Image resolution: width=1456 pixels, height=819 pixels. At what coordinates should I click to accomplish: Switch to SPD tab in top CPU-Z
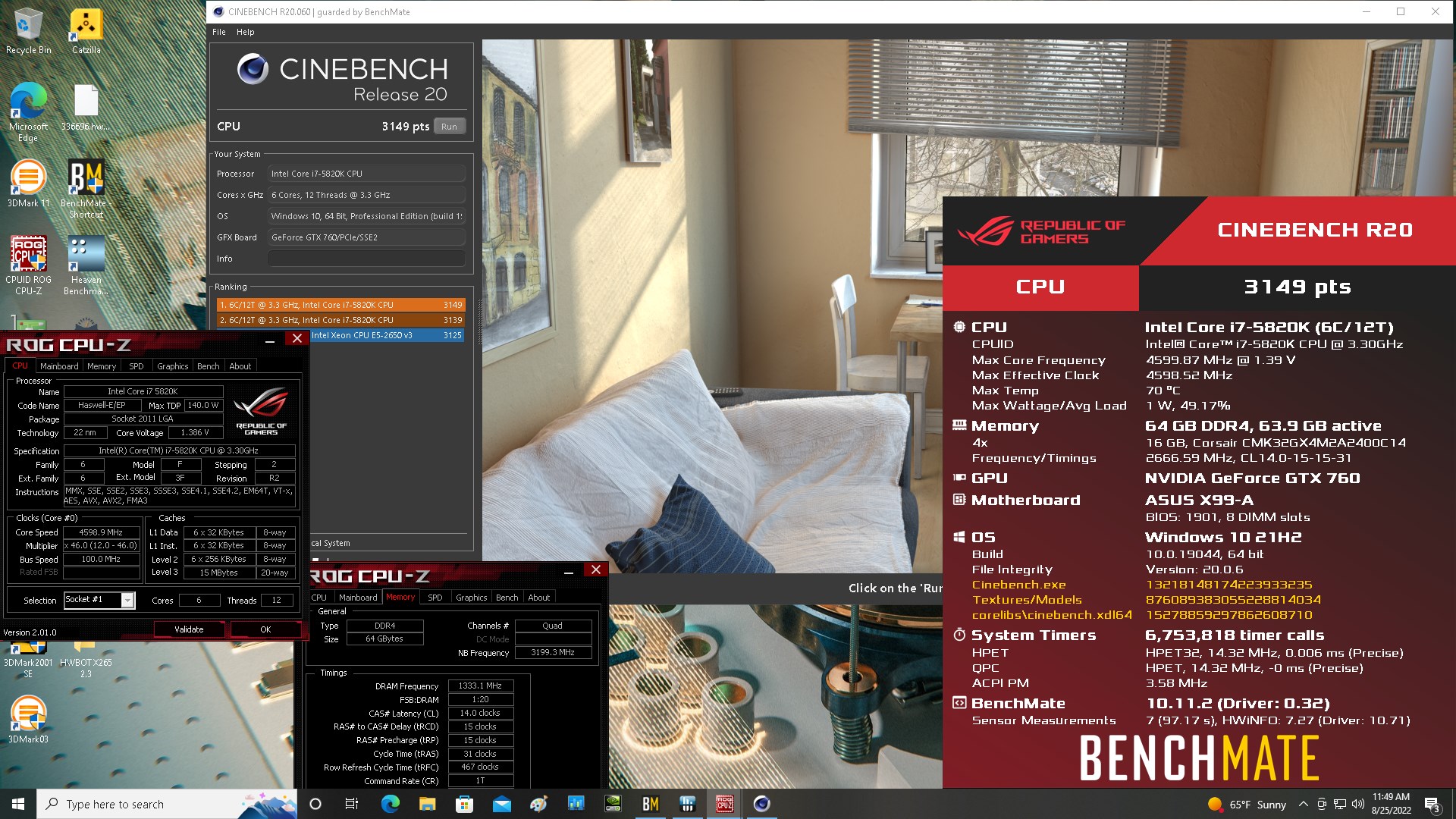pos(136,366)
